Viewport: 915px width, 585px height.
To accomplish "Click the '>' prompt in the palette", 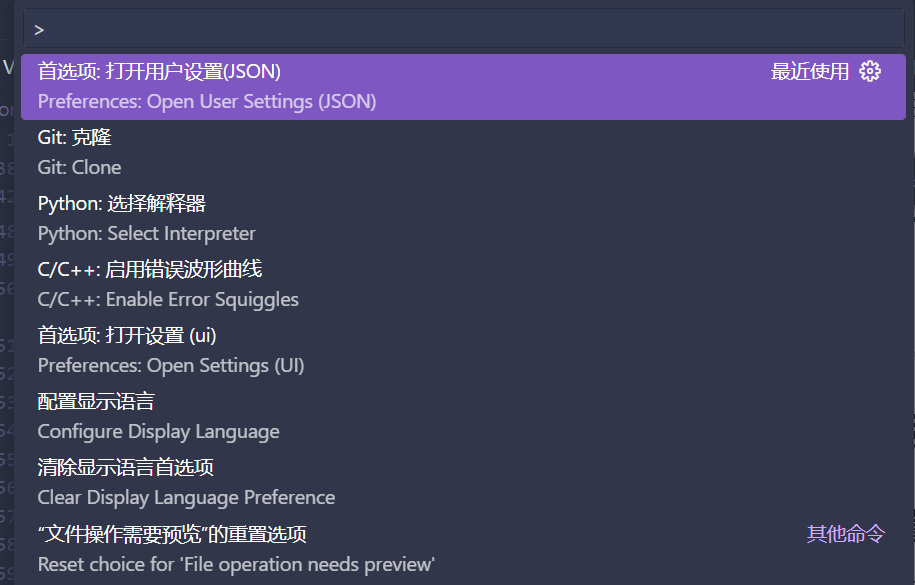I will (x=38, y=28).
